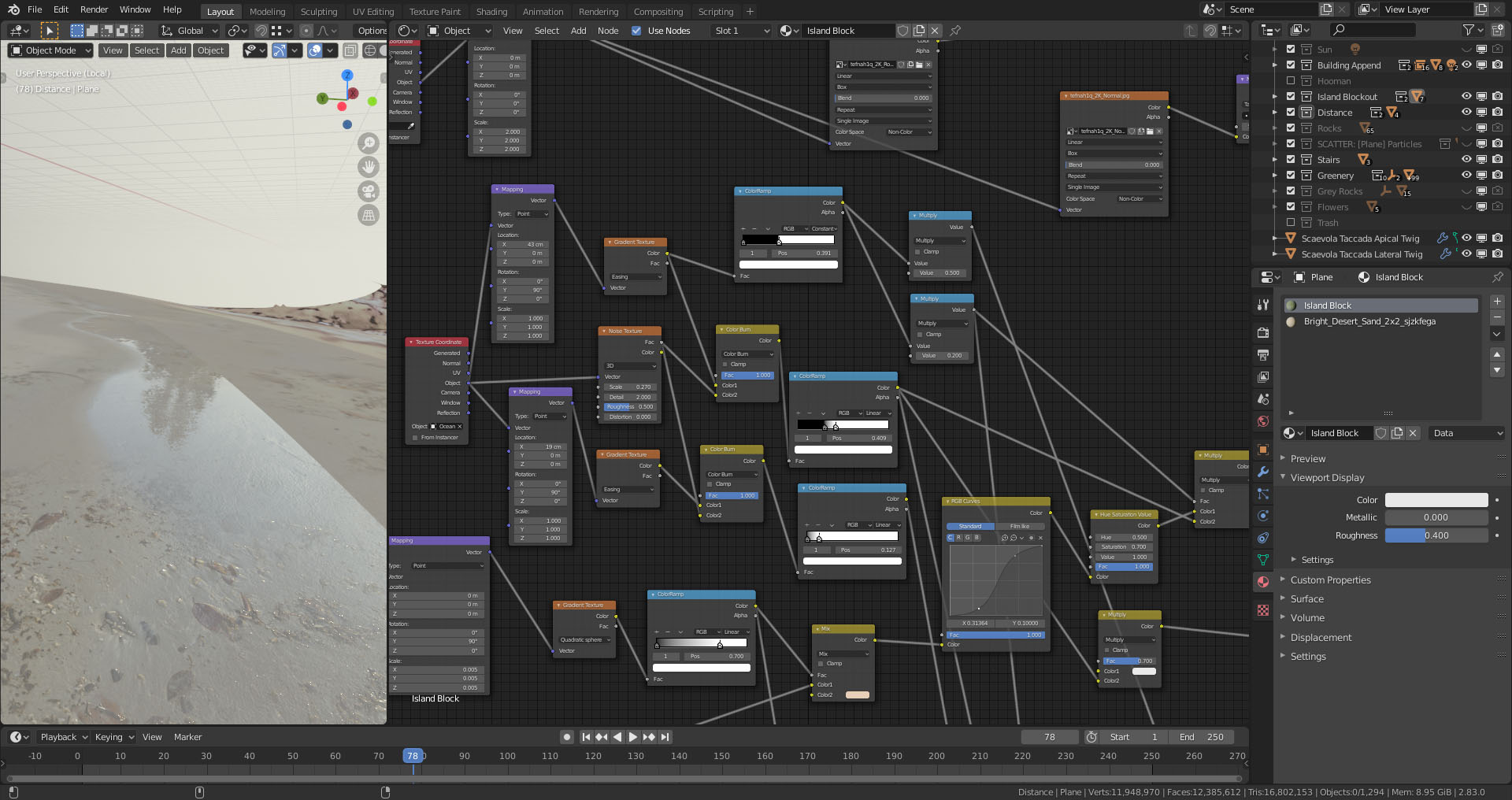Toggle snapping magnet icon in viewport header
The height and width of the screenshot is (800, 1512).
261,31
